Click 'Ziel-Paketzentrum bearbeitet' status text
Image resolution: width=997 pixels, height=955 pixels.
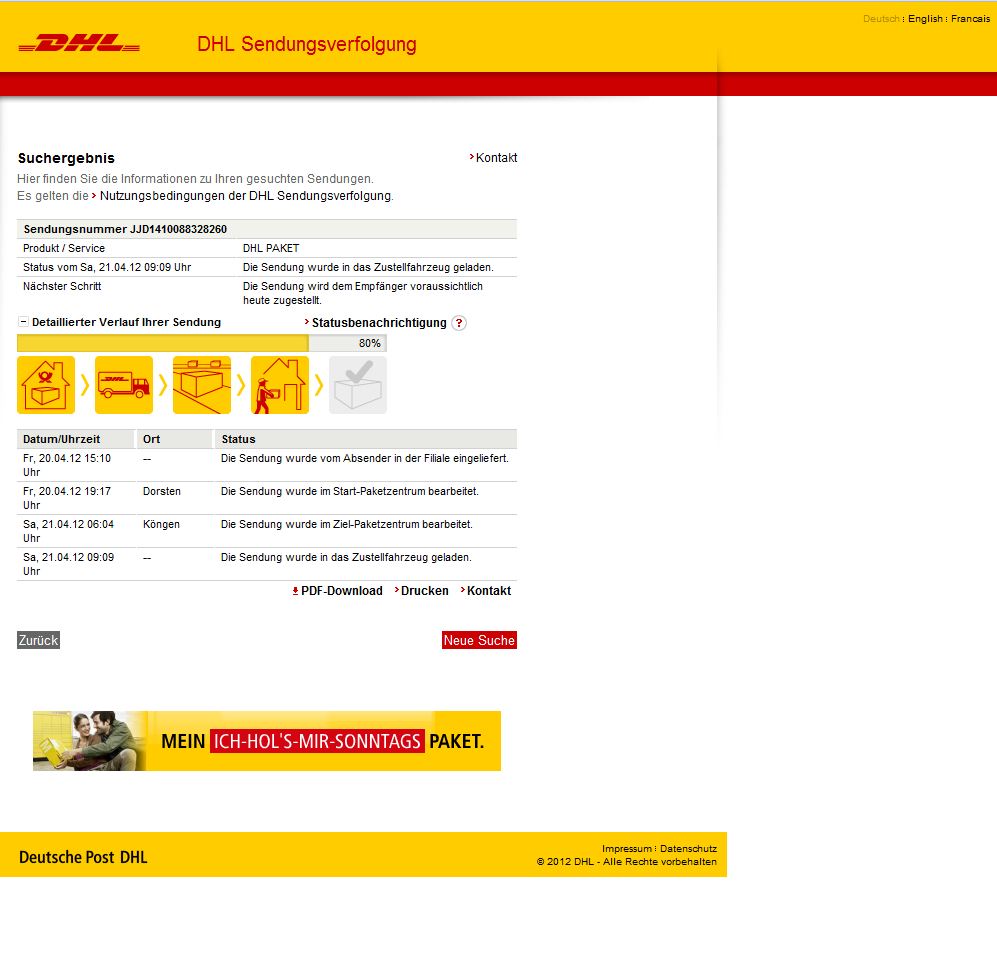point(404,525)
